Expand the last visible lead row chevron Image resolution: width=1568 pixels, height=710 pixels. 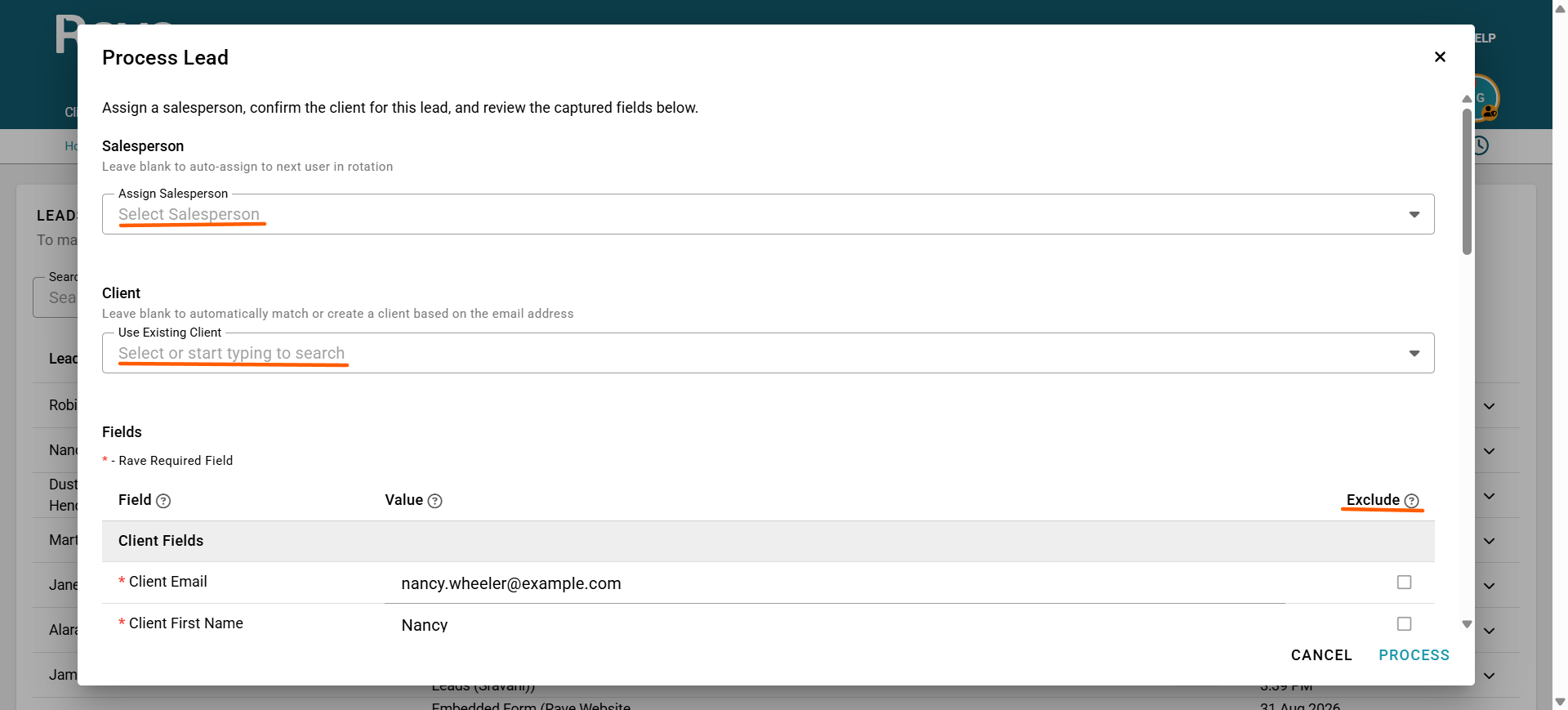pos(1490,676)
